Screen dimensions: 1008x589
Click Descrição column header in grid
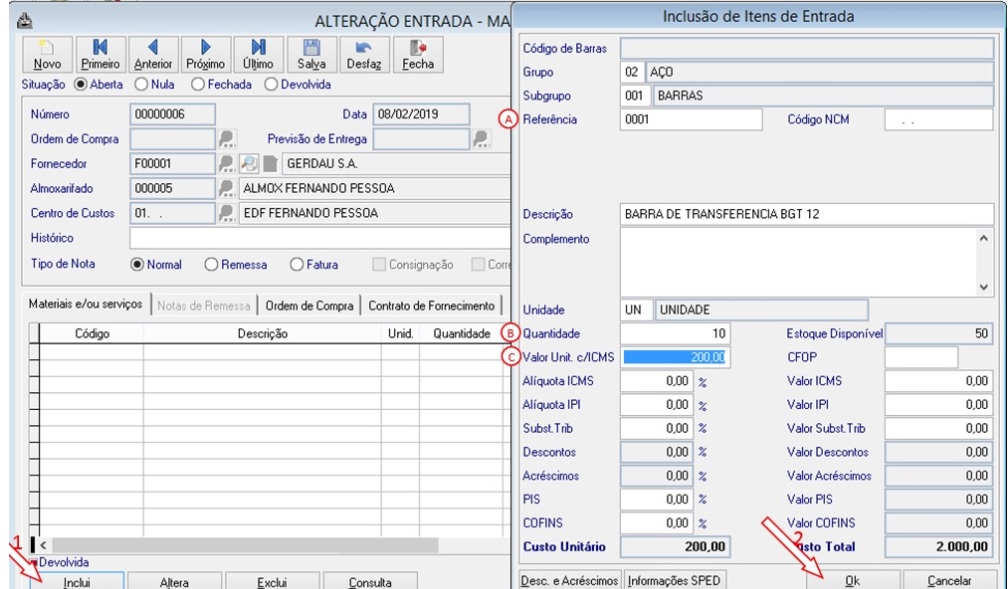click(262, 334)
